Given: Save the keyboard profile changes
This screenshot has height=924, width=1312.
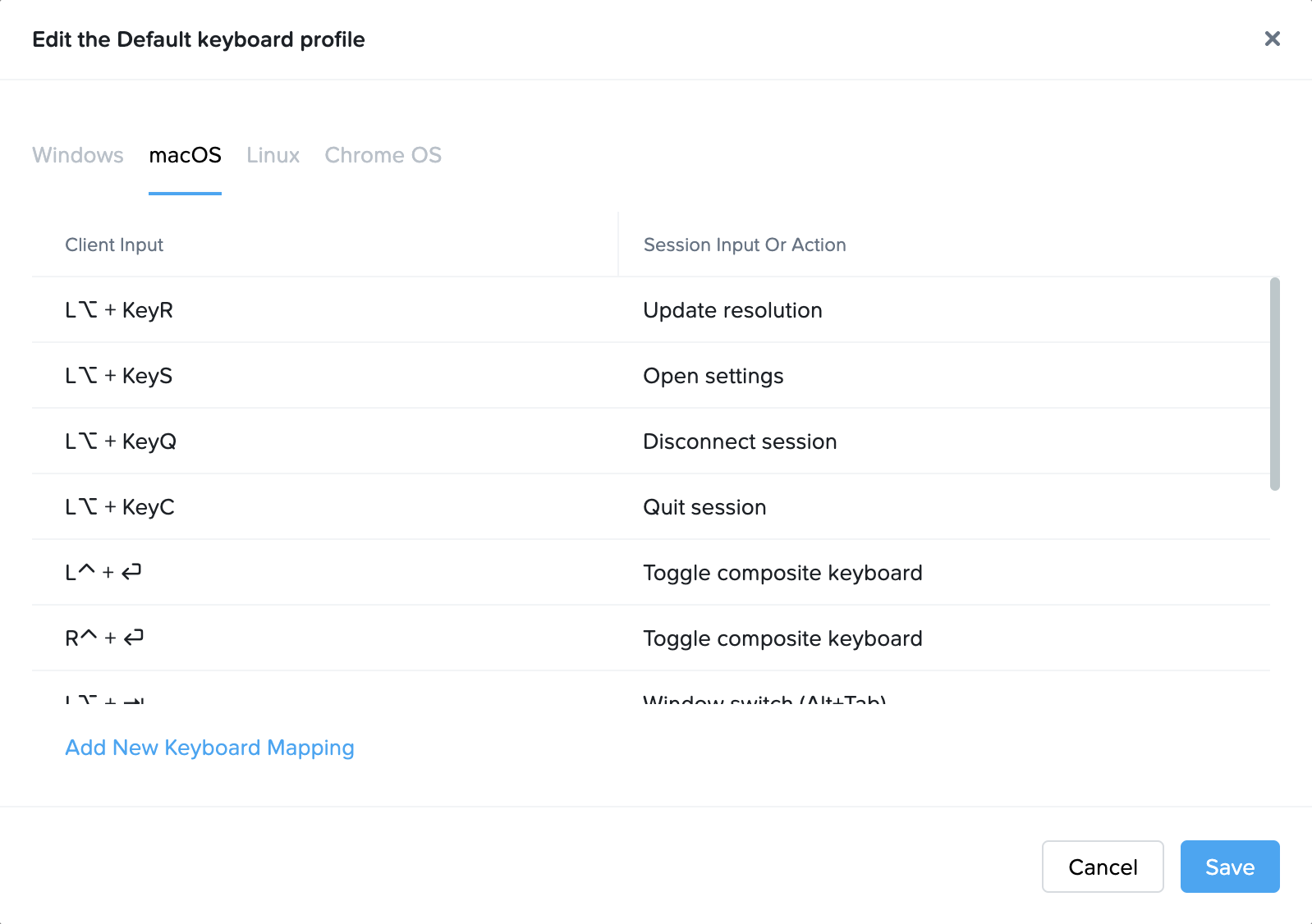Looking at the screenshot, I should click(1229, 867).
